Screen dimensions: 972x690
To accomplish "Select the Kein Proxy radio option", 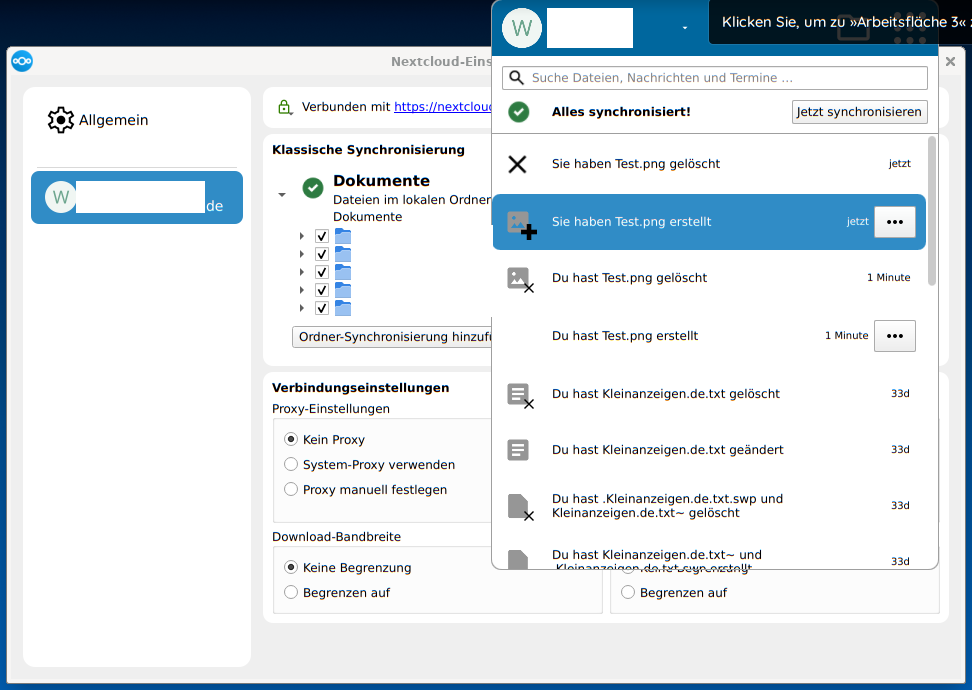I will click(x=291, y=440).
